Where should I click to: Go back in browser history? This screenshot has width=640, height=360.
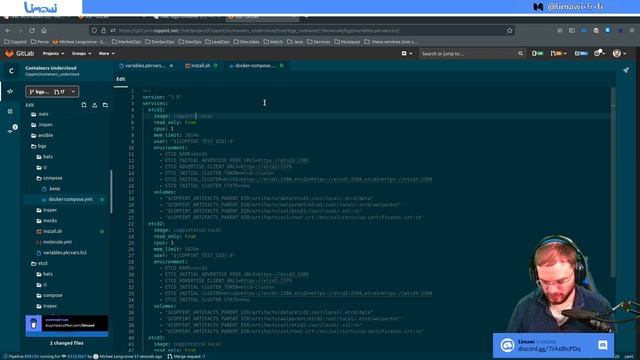coord(8,31)
